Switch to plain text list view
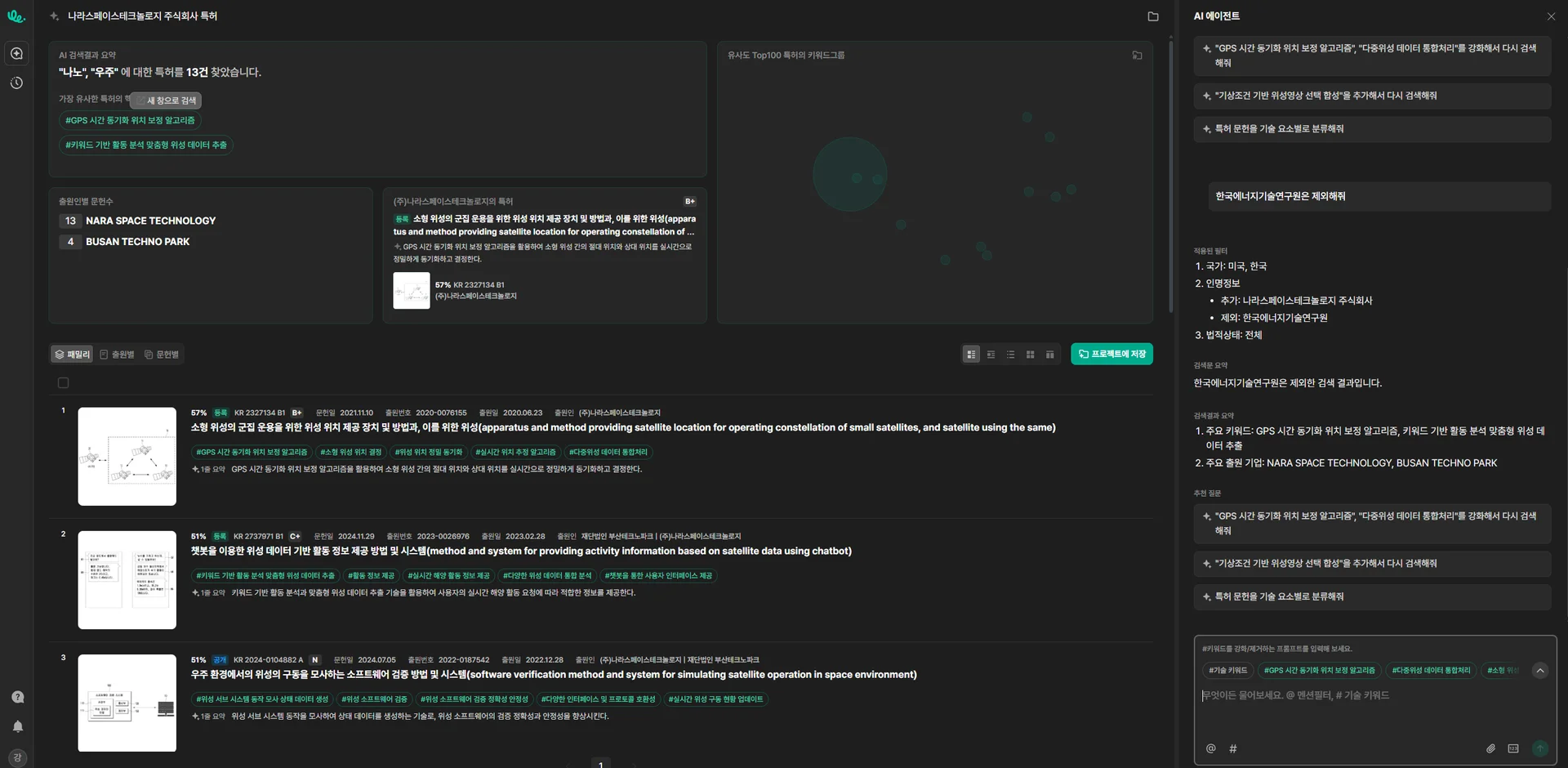1568x768 pixels. [x=1010, y=355]
